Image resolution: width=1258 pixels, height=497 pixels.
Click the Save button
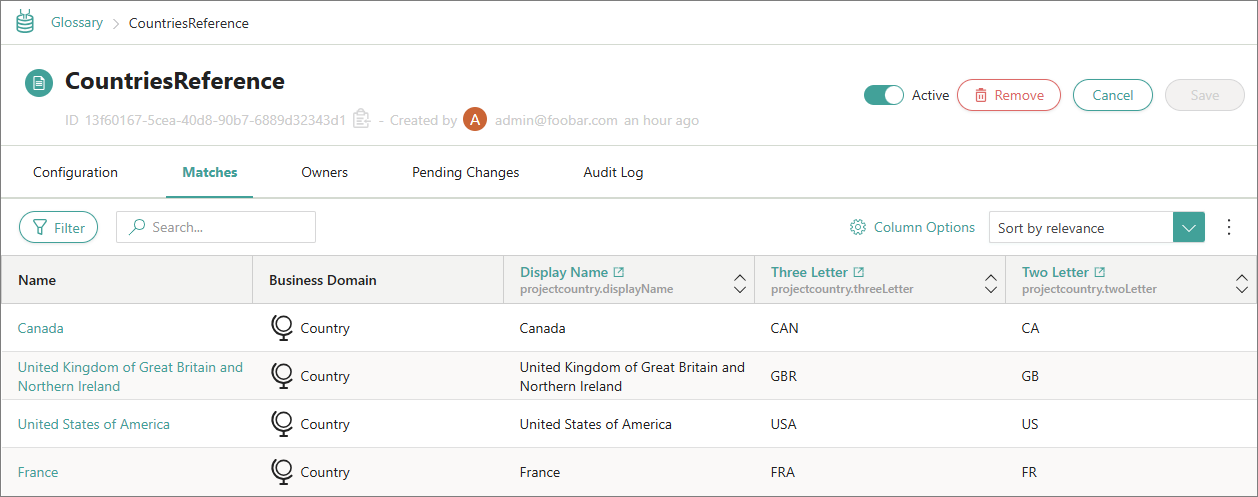click(x=1205, y=95)
